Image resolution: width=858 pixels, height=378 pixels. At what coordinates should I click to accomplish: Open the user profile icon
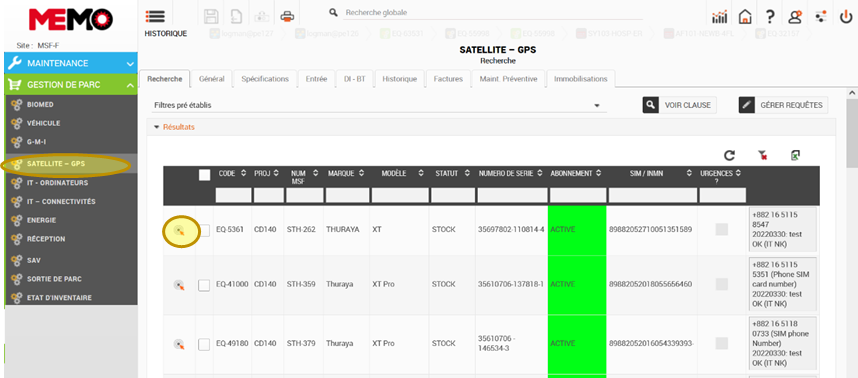click(795, 17)
